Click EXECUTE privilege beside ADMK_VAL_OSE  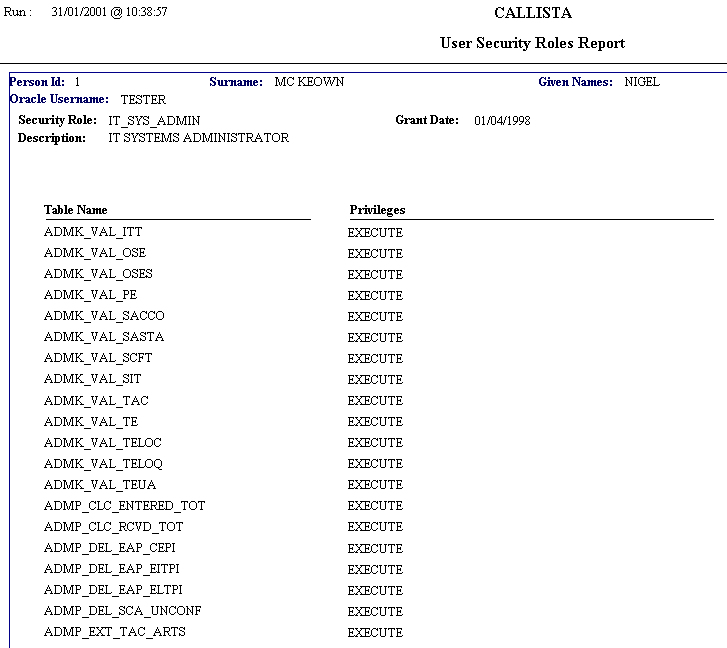pos(375,254)
